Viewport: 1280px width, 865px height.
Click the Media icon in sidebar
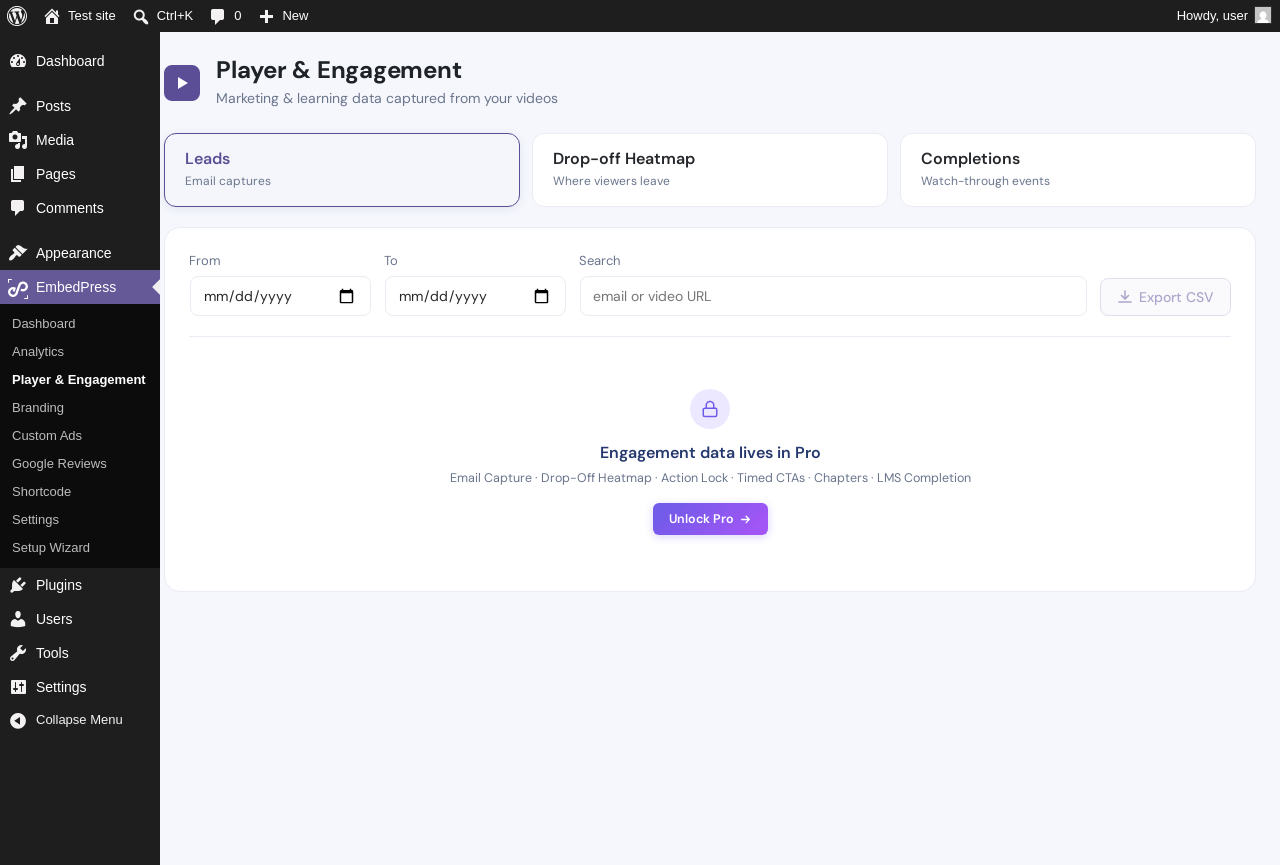(x=18, y=140)
